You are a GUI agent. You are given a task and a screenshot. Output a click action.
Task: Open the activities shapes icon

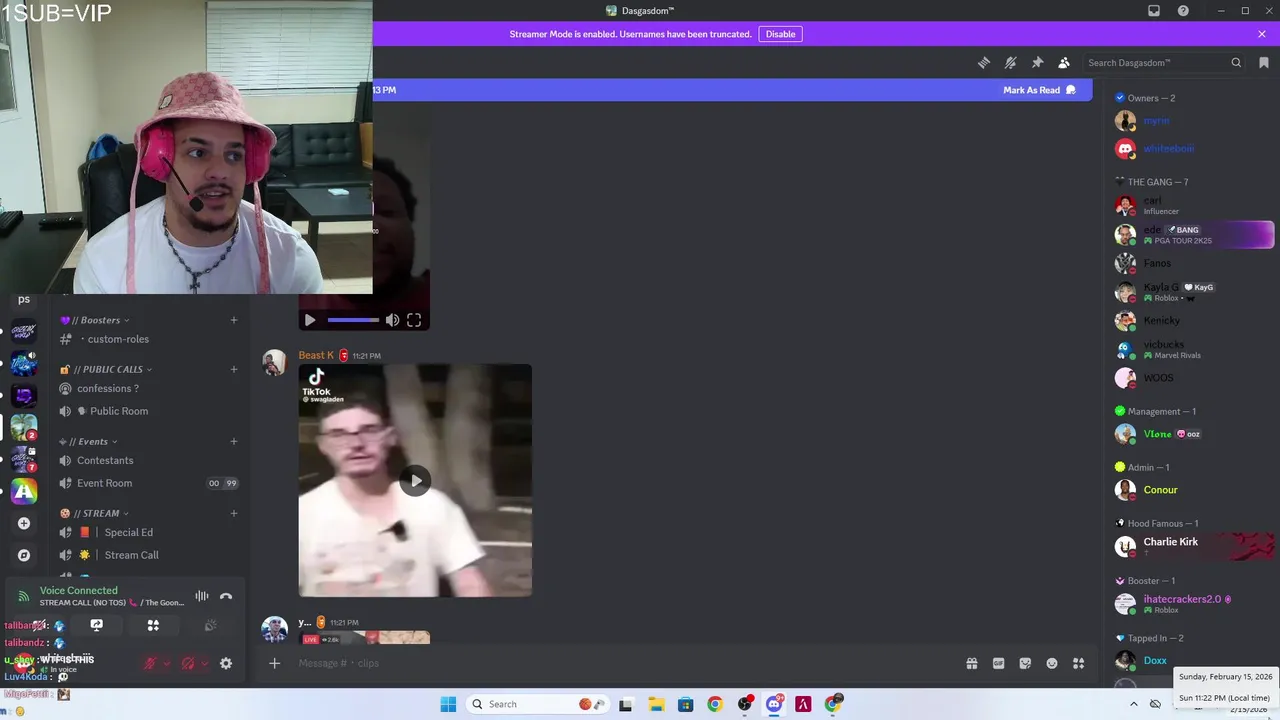click(x=153, y=625)
